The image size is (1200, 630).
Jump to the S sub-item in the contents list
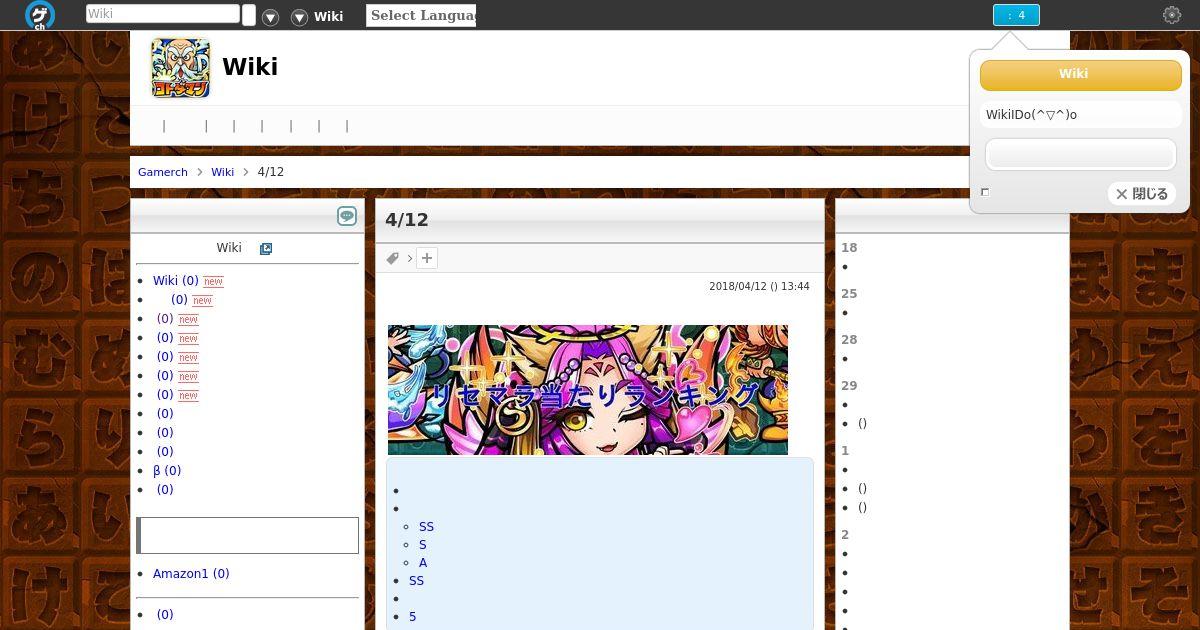[x=423, y=545]
